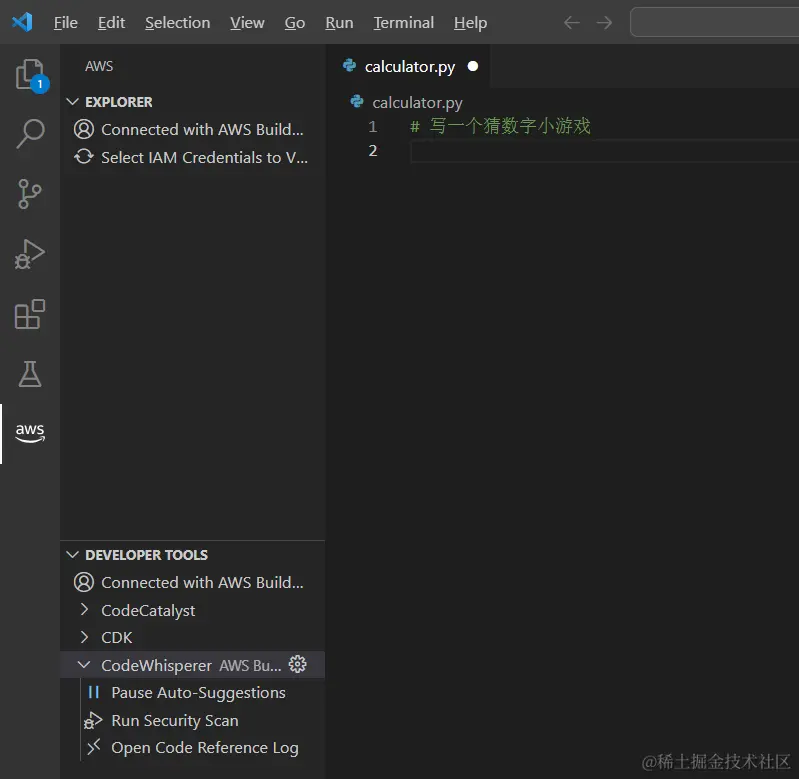Open the Edit menu
This screenshot has height=779, width=799.
[112, 22]
